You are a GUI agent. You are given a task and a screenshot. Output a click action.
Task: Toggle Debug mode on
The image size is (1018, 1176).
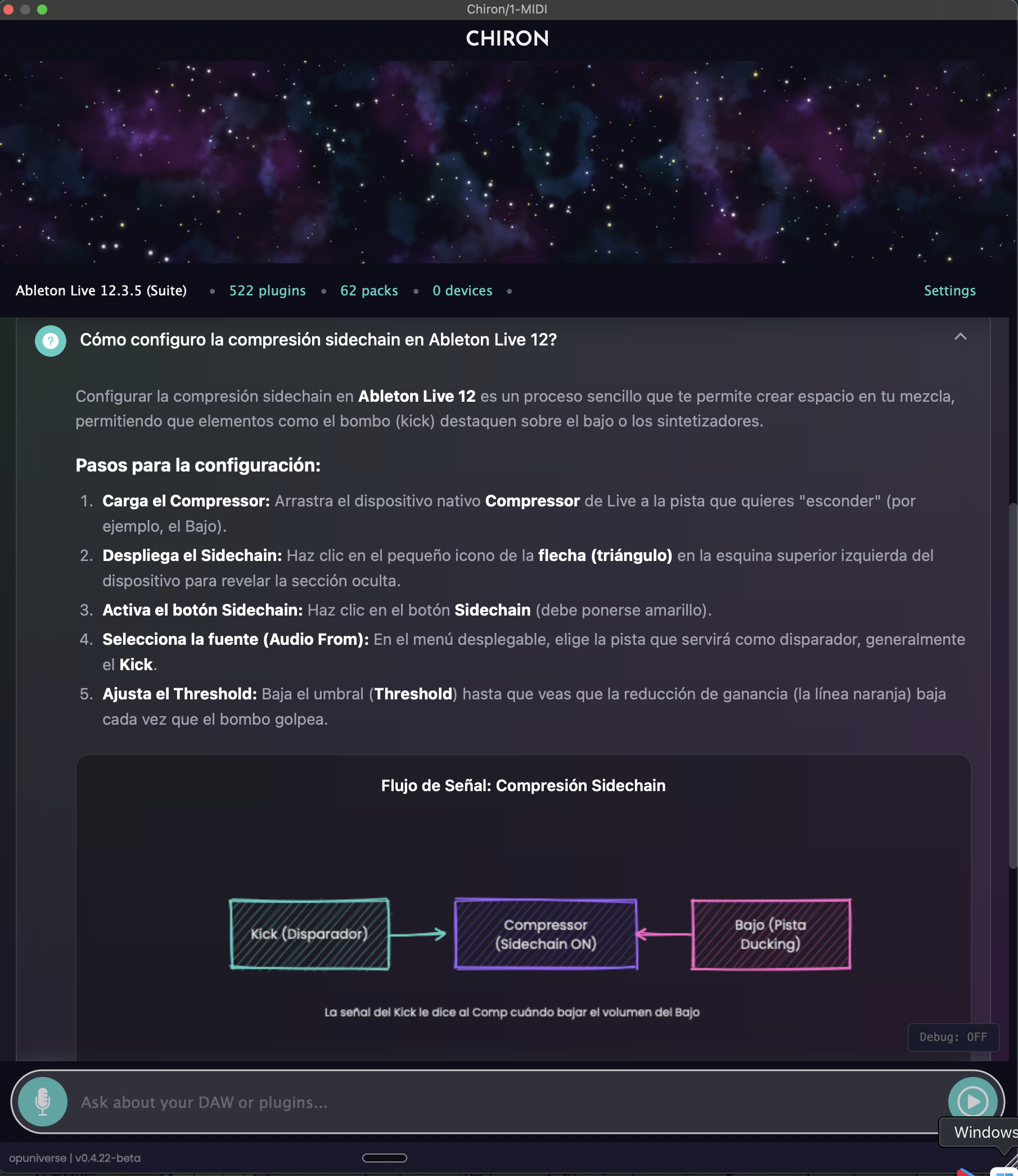953,1037
